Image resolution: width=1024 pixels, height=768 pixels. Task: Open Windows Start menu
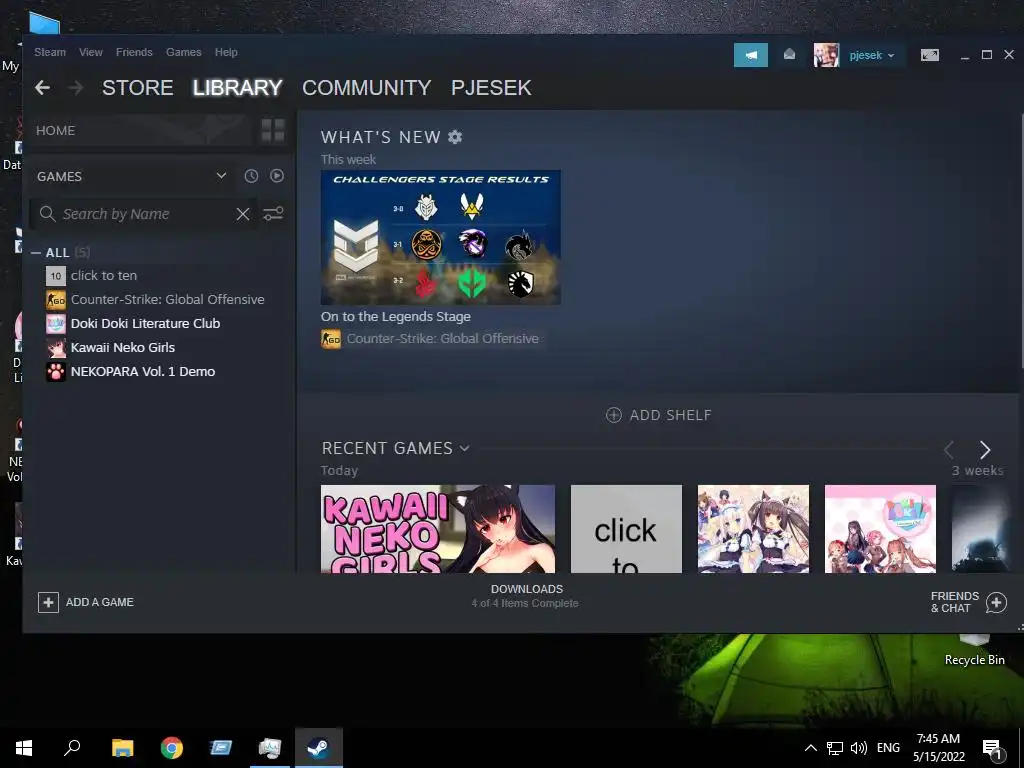[24, 748]
